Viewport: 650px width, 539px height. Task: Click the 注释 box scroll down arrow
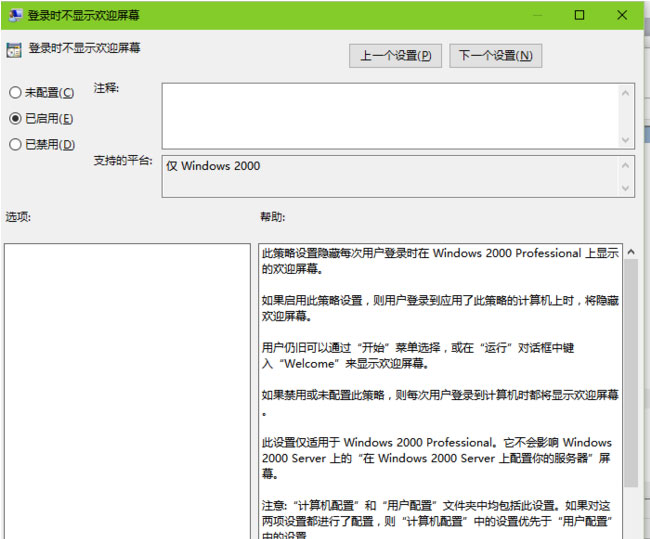625,140
